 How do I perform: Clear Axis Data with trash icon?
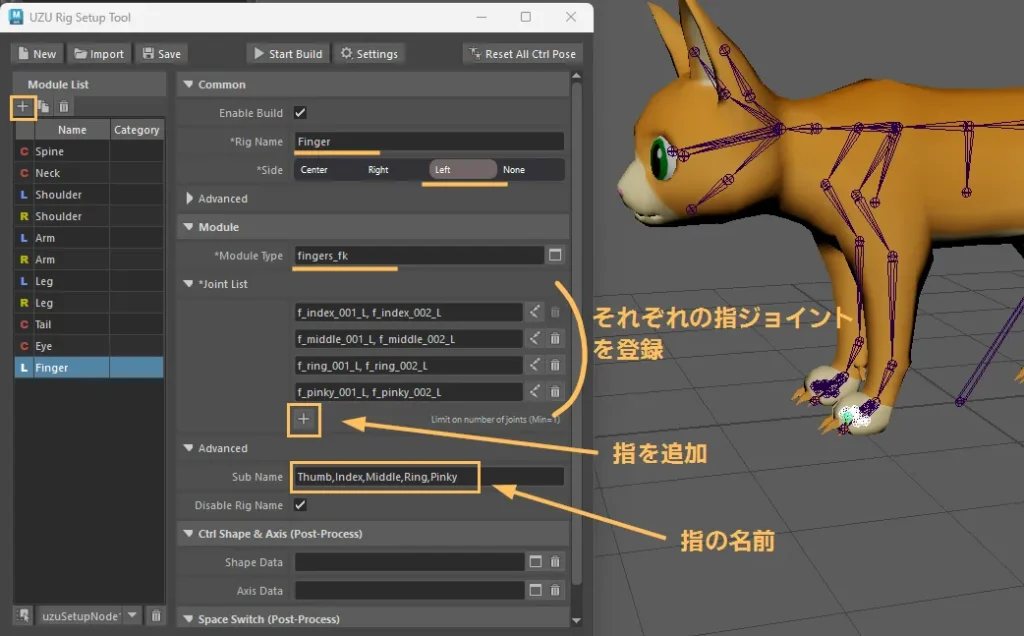pos(555,590)
